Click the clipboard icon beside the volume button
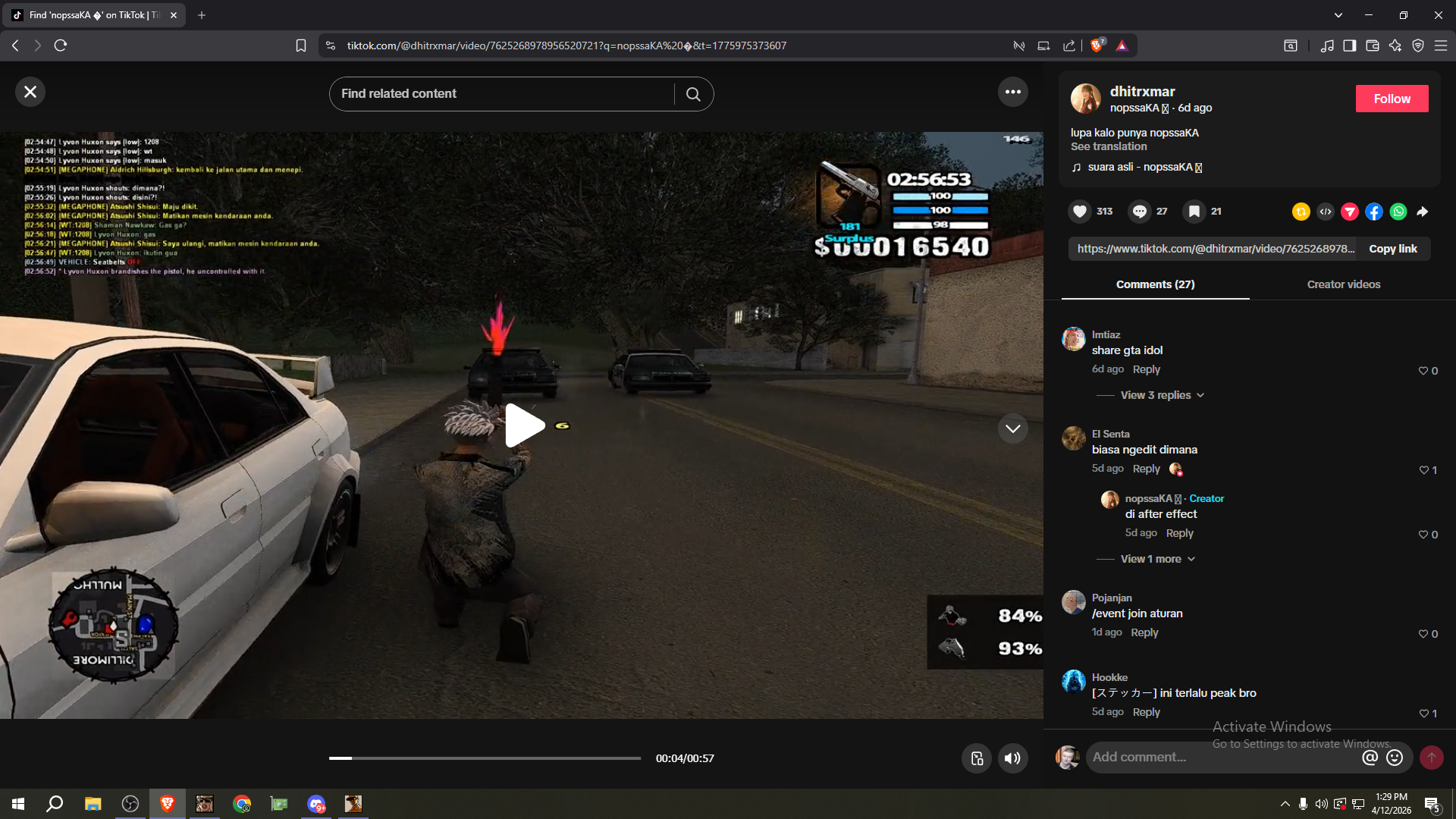This screenshot has width=1456, height=819. [x=977, y=758]
